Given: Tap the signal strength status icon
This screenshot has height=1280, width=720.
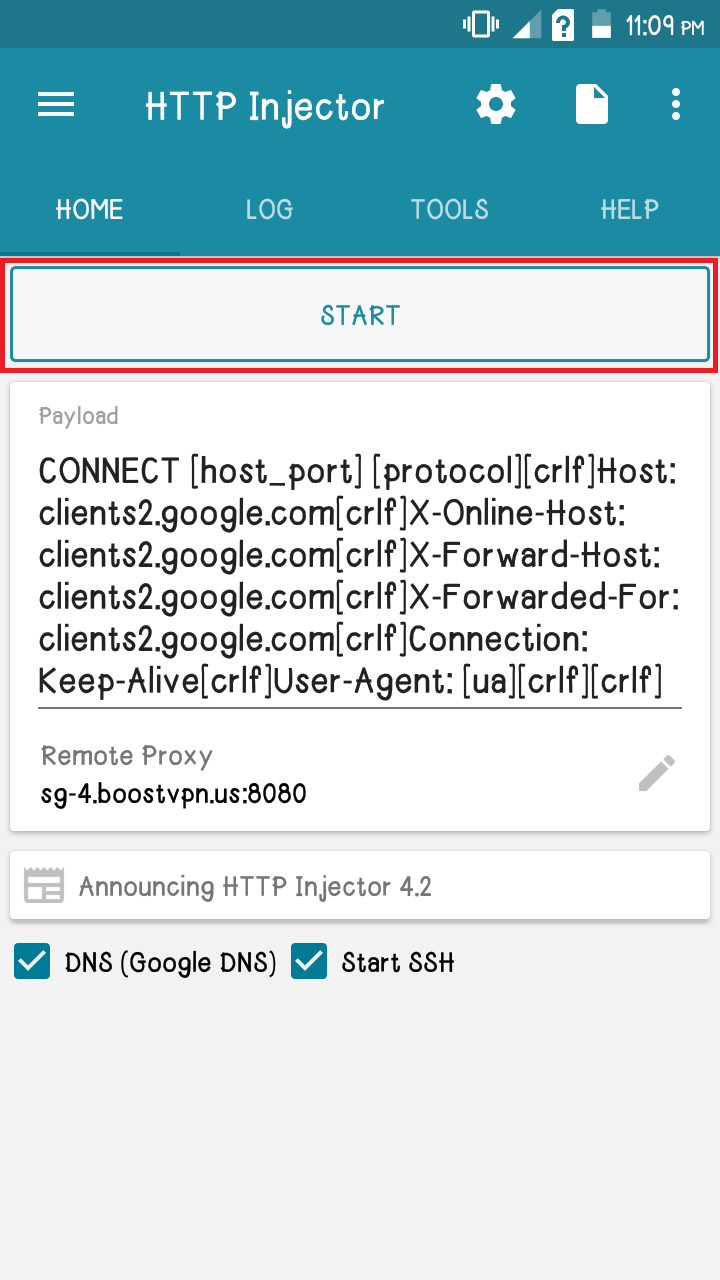Looking at the screenshot, I should coord(527,26).
